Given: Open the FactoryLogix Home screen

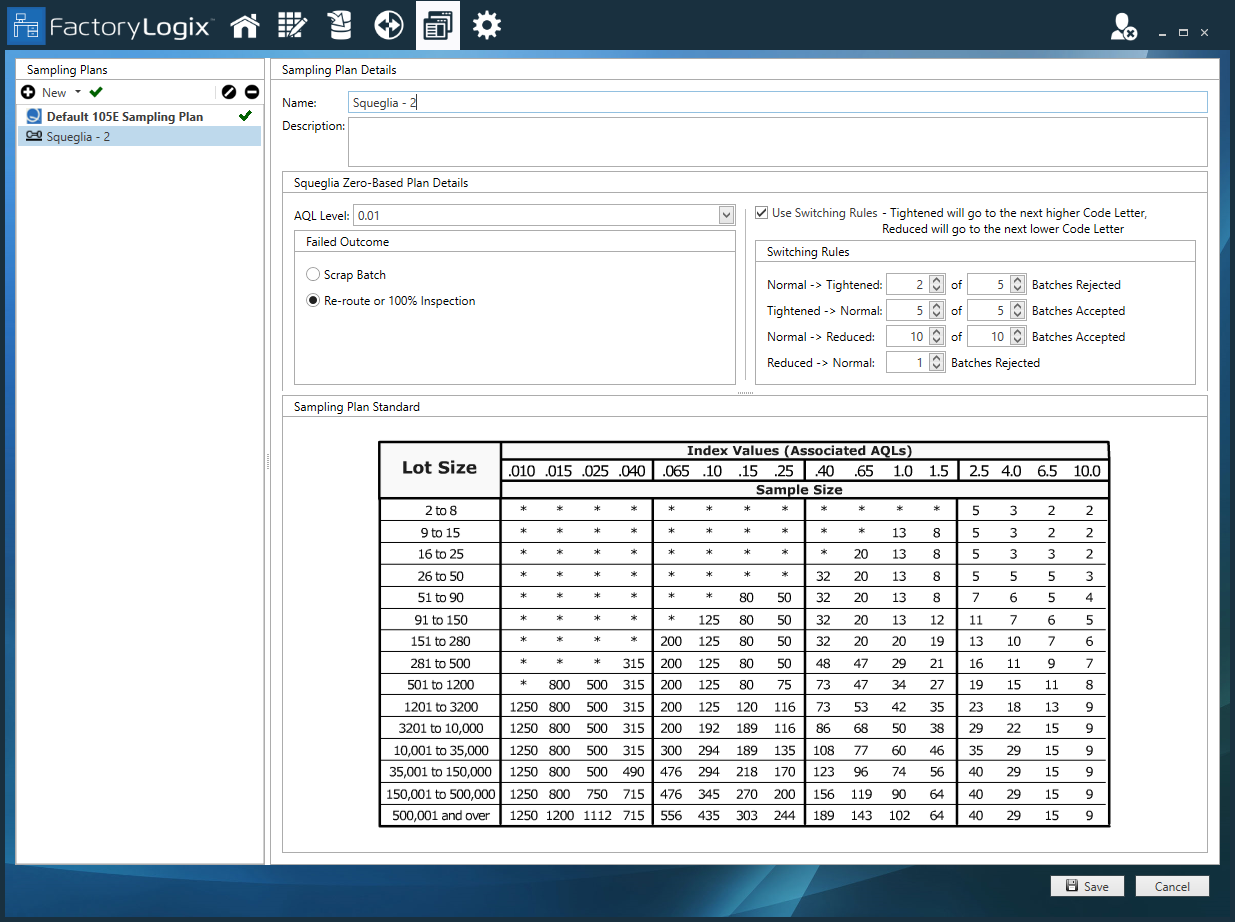Looking at the screenshot, I should (x=245, y=25).
